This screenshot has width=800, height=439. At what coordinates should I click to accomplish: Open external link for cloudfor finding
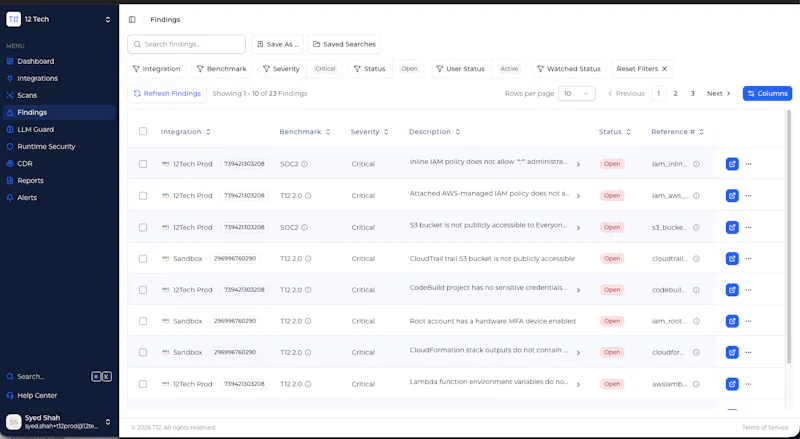732,352
